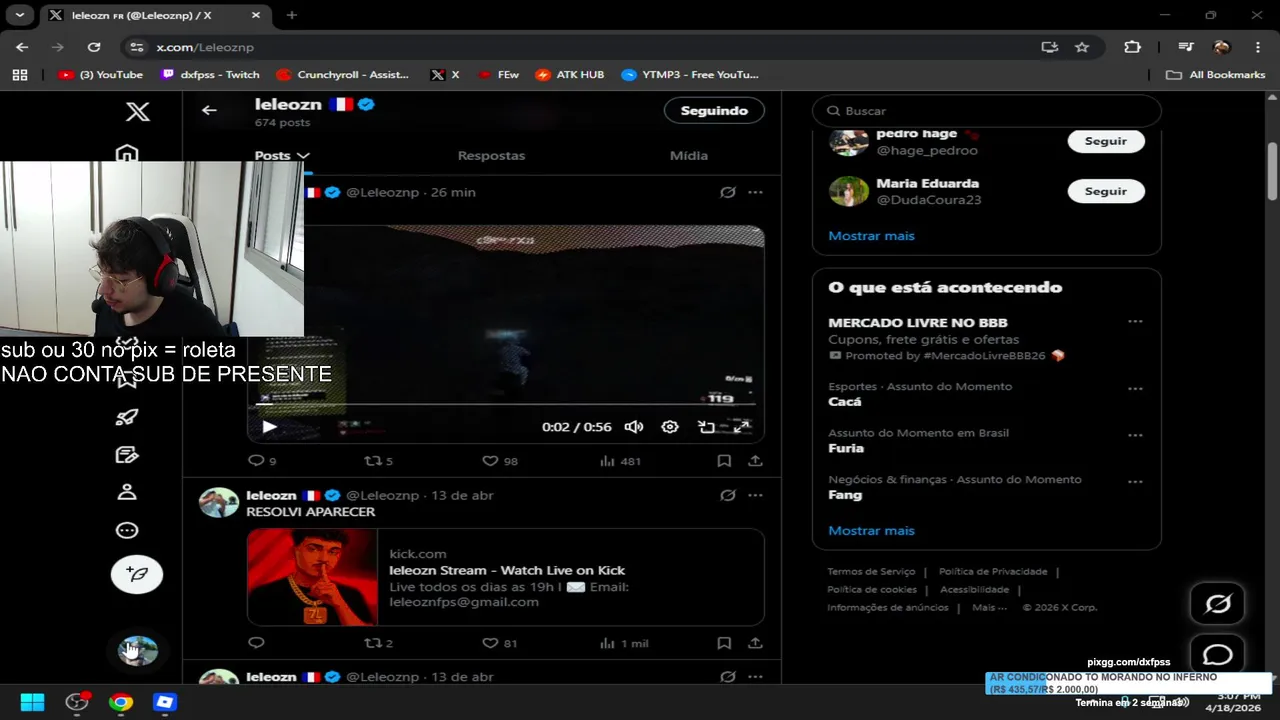
Task: Open the All Bookmarks folder
Action: pos(1216,75)
